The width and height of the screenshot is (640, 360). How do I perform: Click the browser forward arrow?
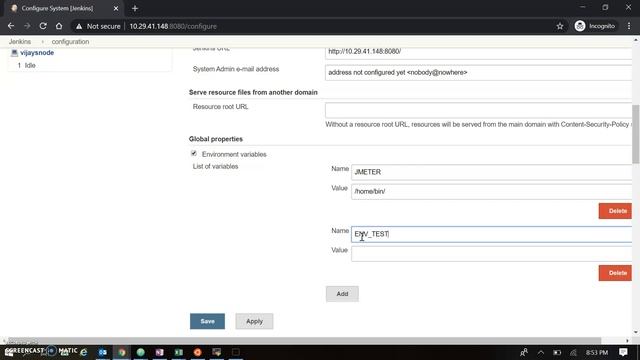(x=27, y=26)
